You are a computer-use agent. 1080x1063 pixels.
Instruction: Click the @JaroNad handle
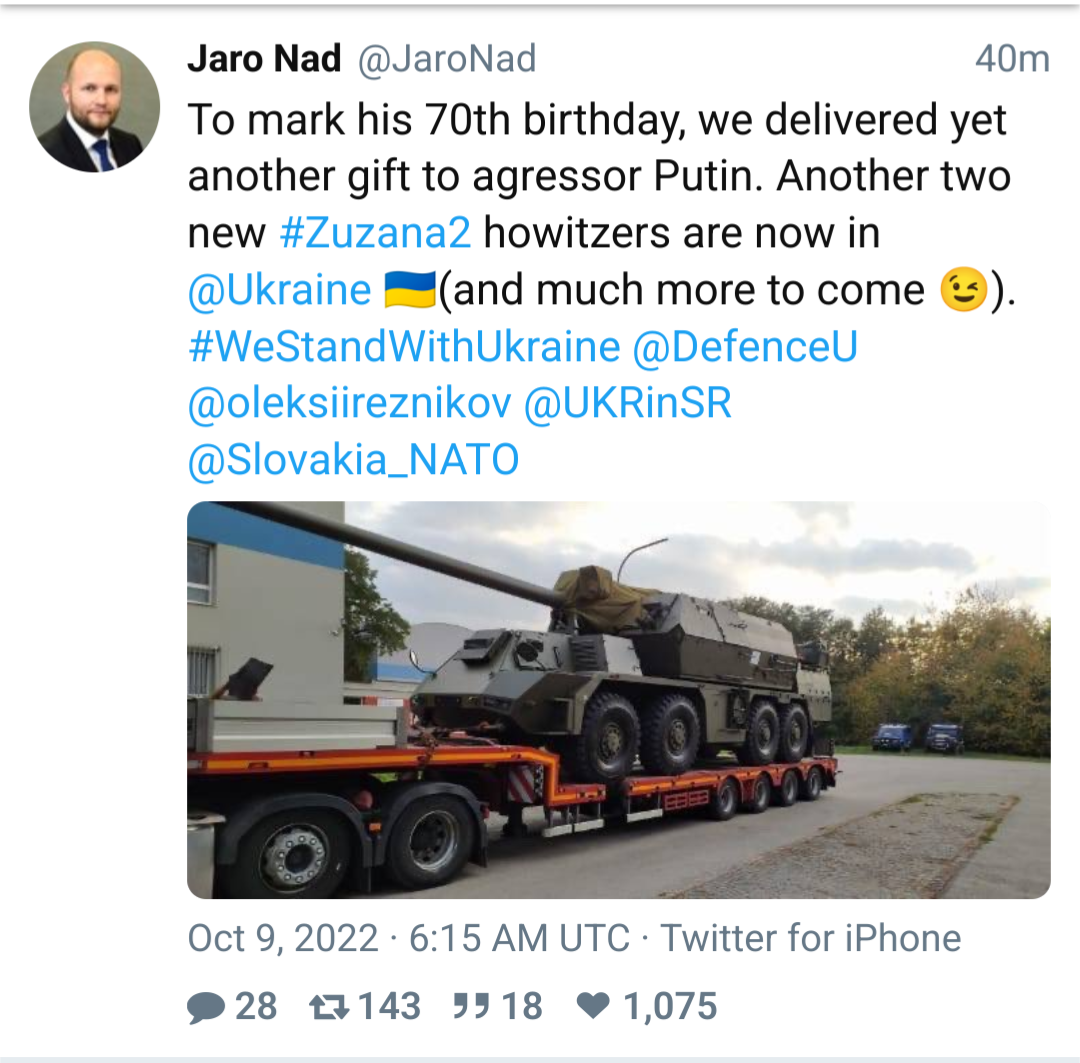pyautogui.click(x=446, y=60)
